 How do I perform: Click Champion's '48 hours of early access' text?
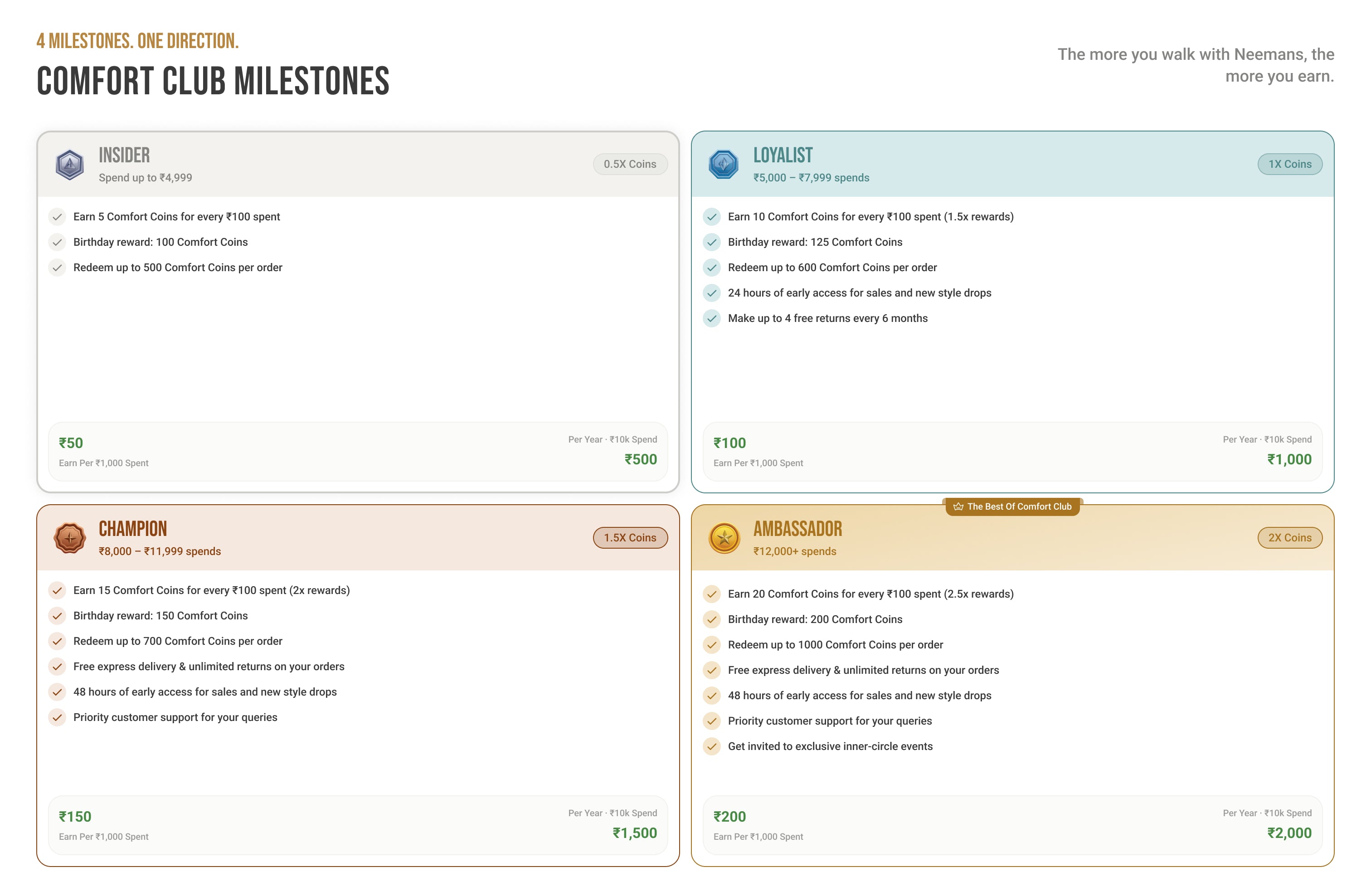click(x=205, y=692)
